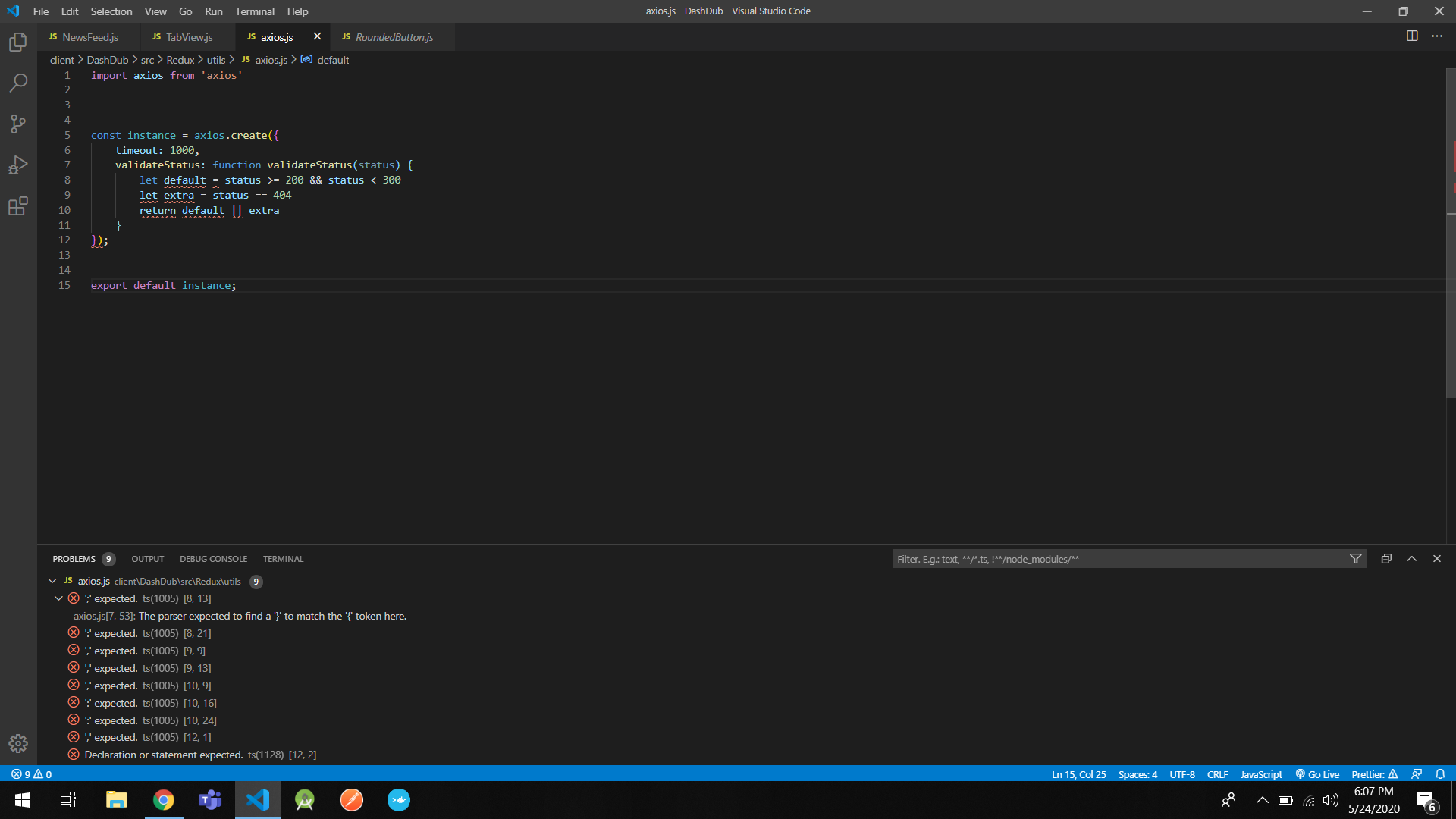Open the Explorer view in activity bar
Image resolution: width=1456 pixels, height=819 pixels.
18,42
